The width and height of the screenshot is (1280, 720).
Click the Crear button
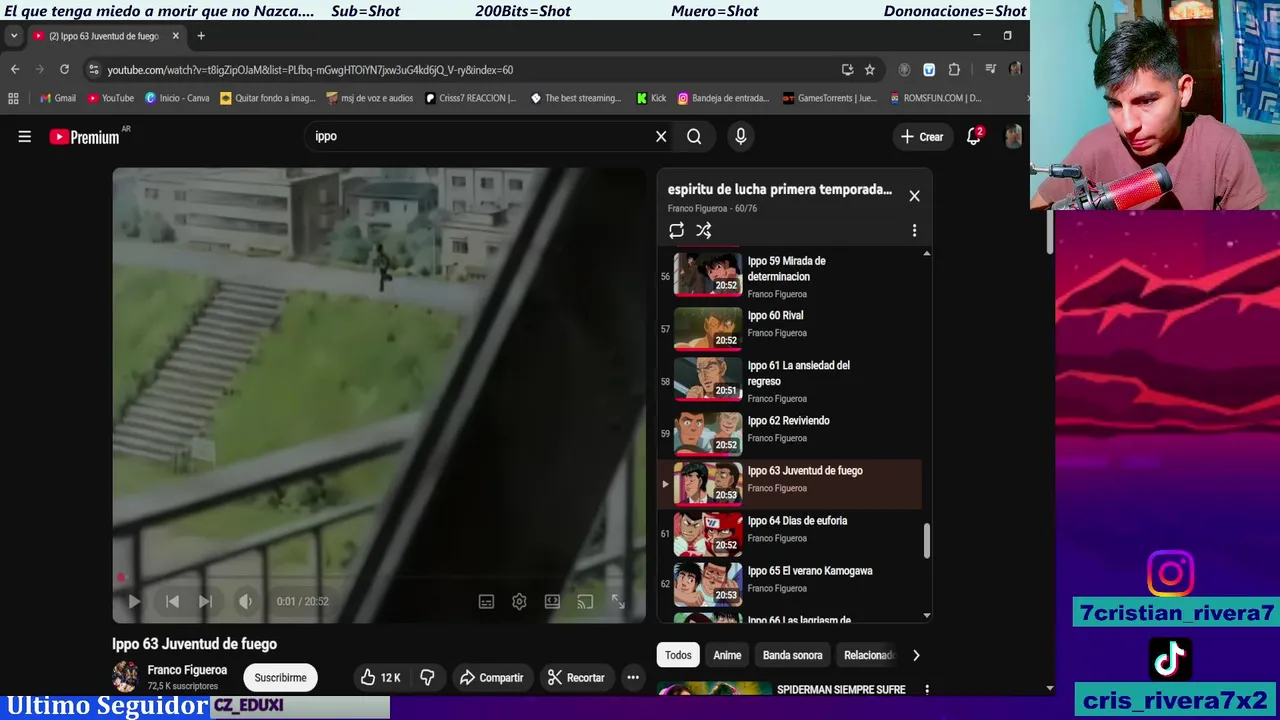click(922, 137)
